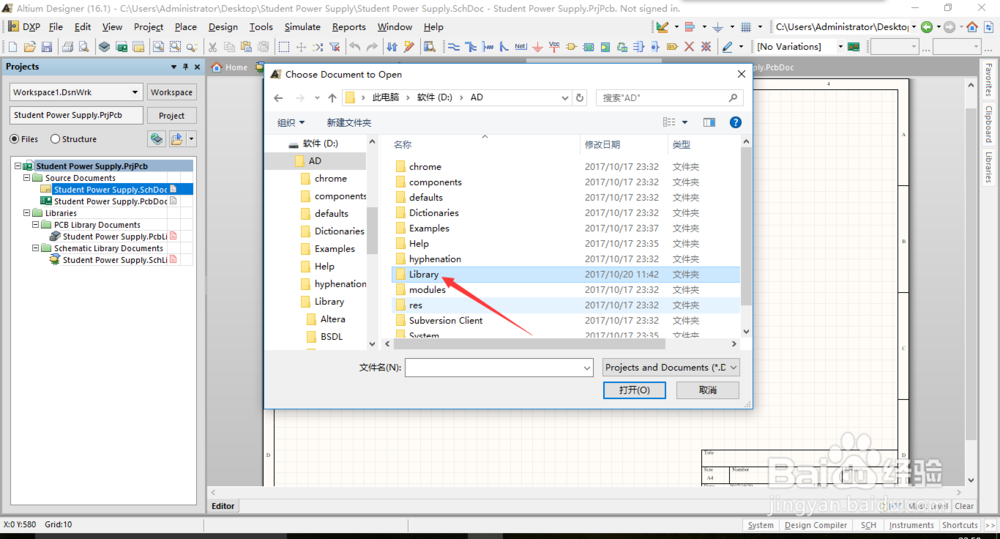Click the Open document folder icon
This screenshot has width=1000, height=539.
point(29,47)
